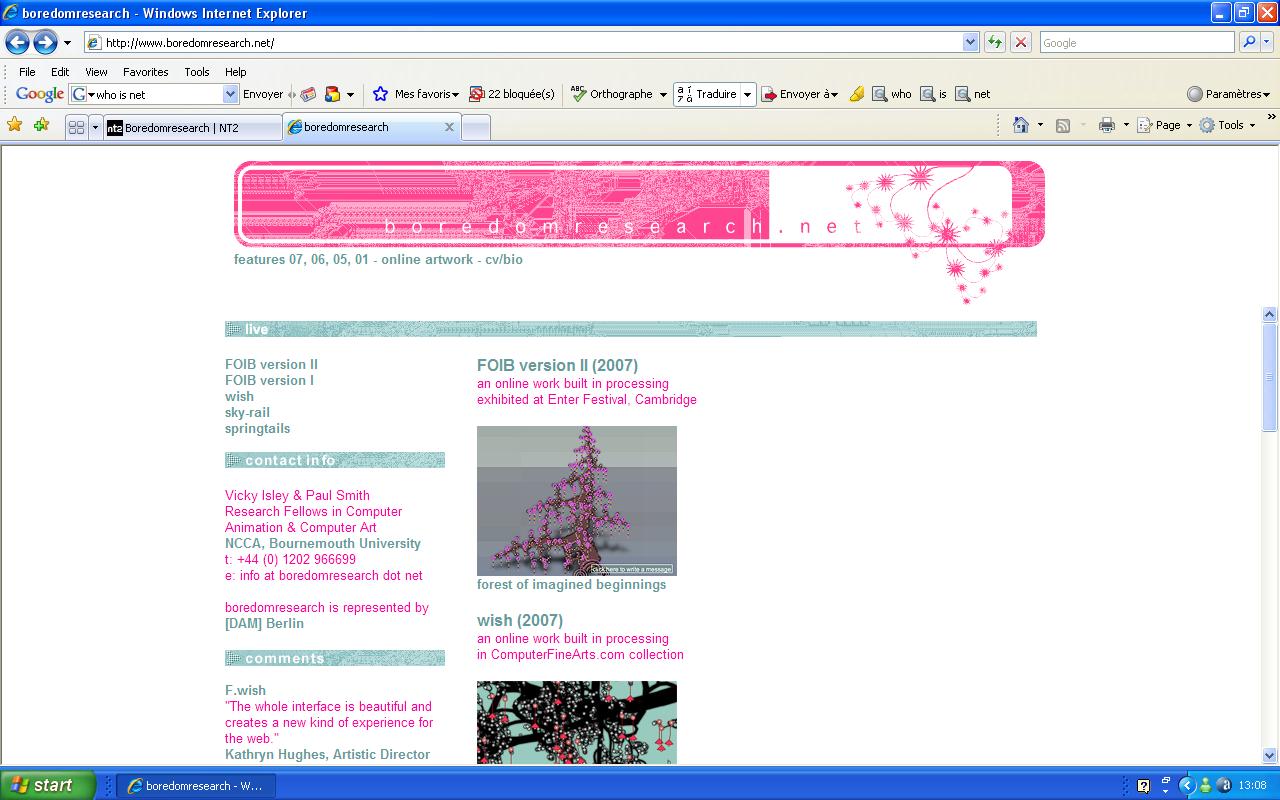Click the FOIB tree artwork thumbnail
The width and height of the screenshot is (1280, 800).
[577, 501]
